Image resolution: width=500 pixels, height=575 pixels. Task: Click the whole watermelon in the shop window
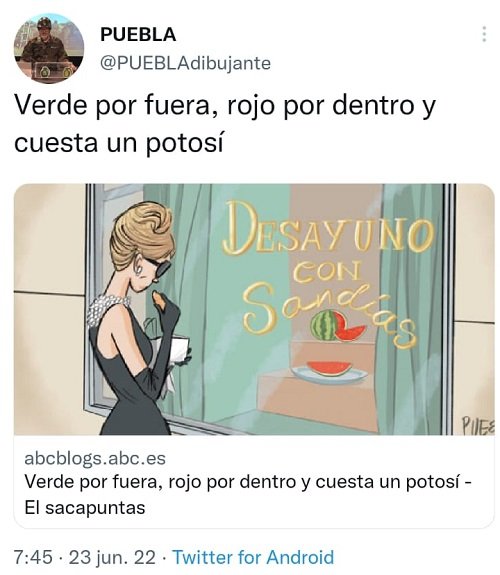coord(325,325)
